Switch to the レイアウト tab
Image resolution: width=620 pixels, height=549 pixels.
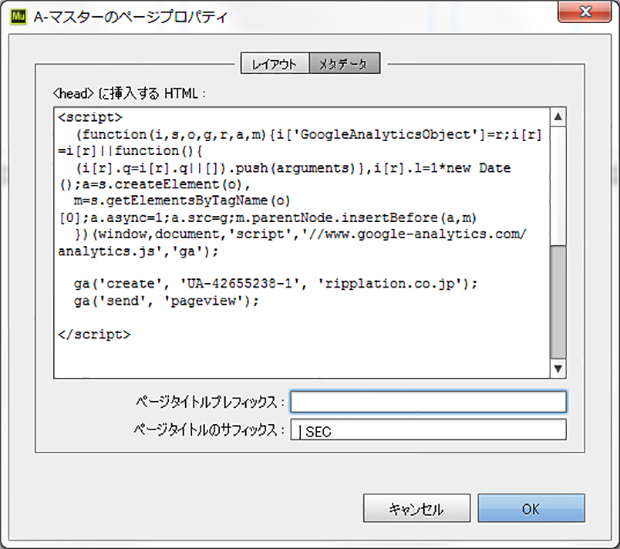(x=275, y=63)
